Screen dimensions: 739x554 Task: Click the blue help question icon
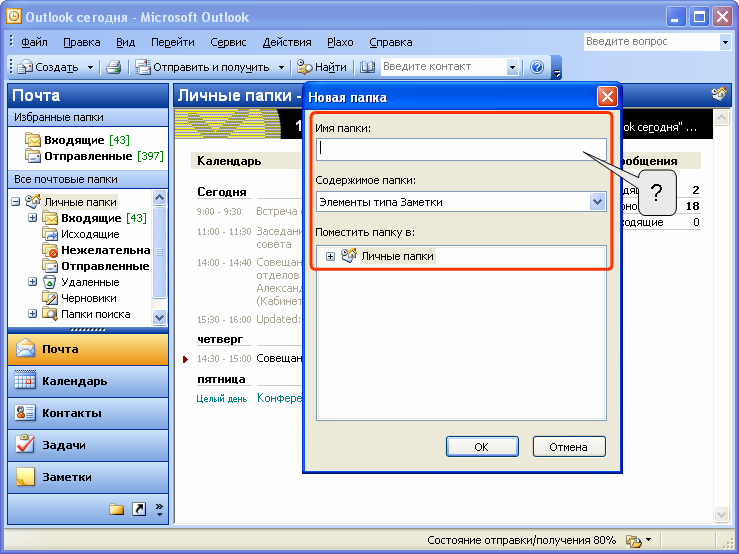[x=537, y=67]
